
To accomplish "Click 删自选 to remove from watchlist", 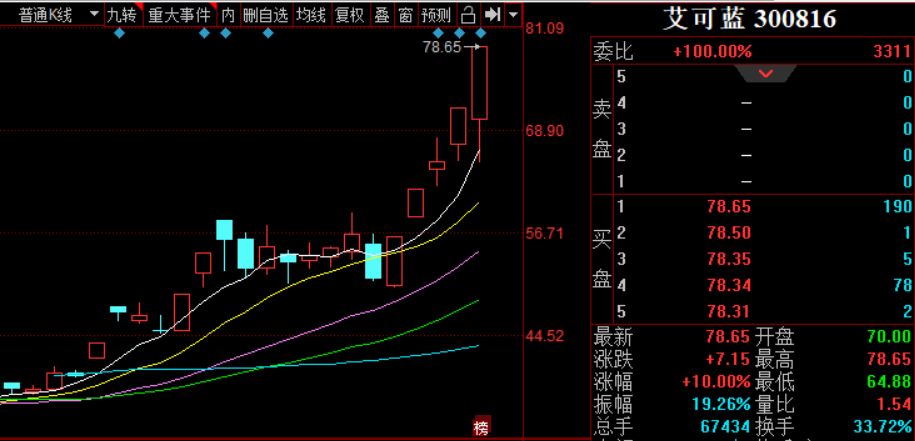I will (x=266, y=15).
